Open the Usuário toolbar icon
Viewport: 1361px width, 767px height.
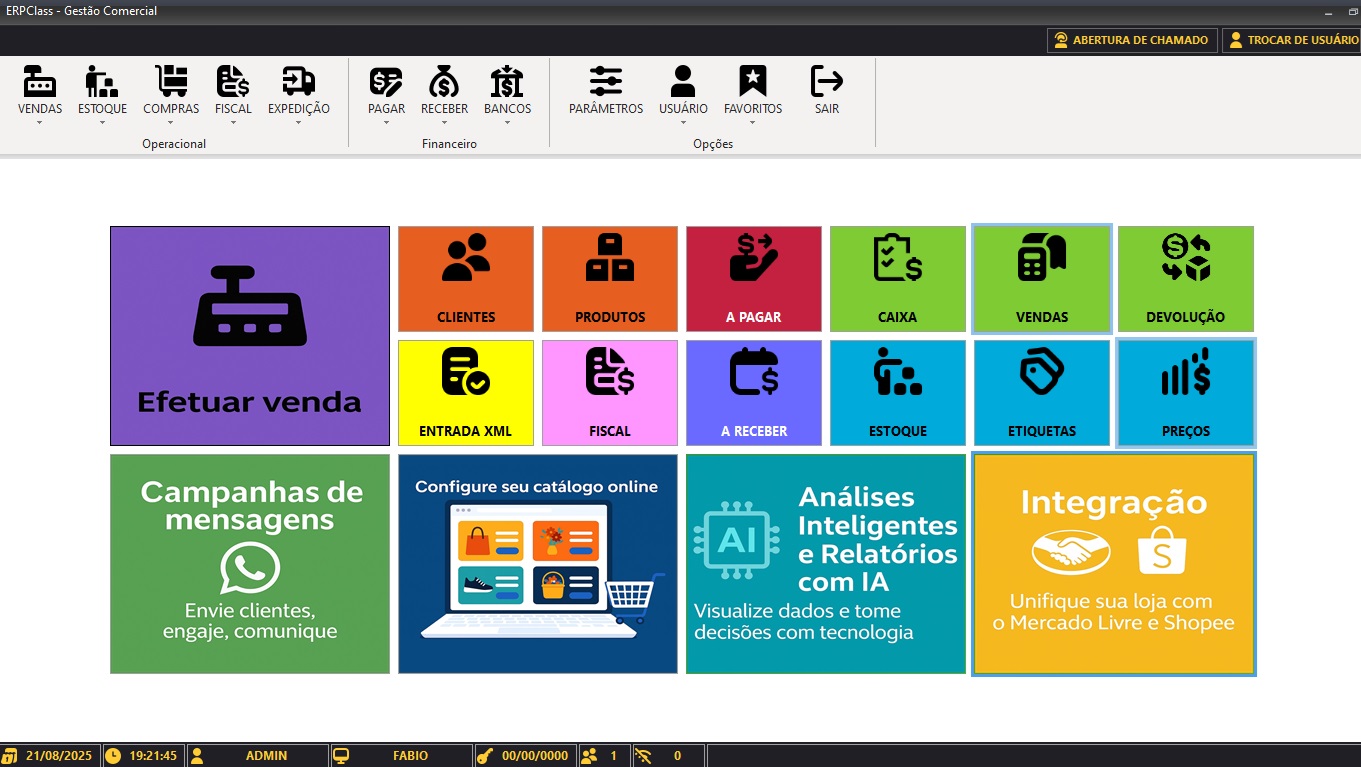tap(683, 81)
